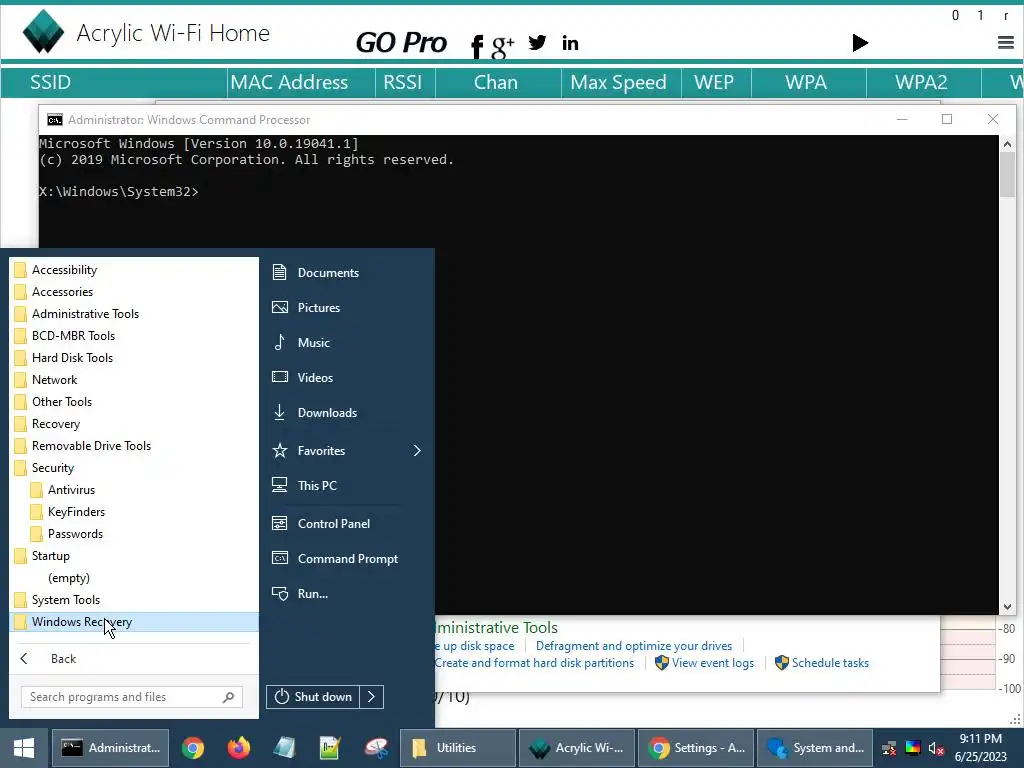Expand shut down options arrow
Image resolution: width=1024 pixels, height=768 pixels.
pos(372,697)
